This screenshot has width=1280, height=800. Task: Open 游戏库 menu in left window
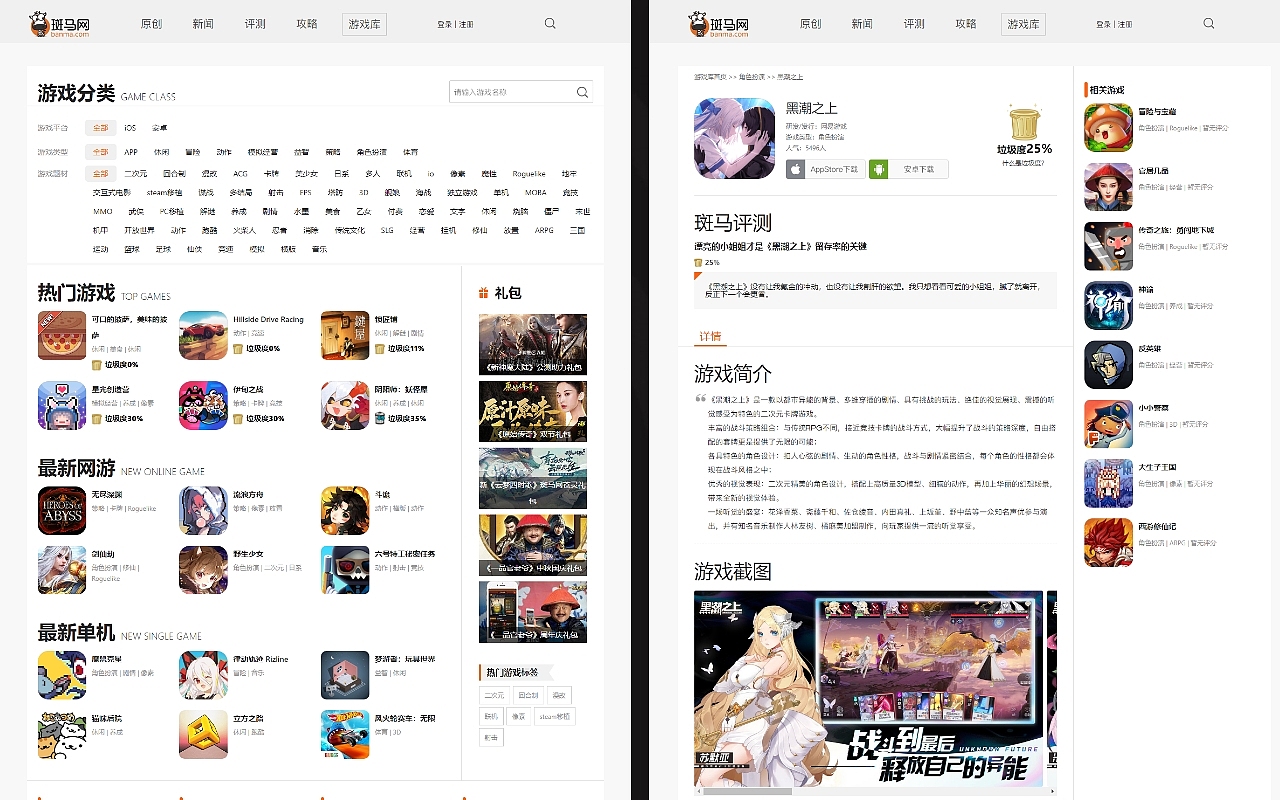[364, 24]
